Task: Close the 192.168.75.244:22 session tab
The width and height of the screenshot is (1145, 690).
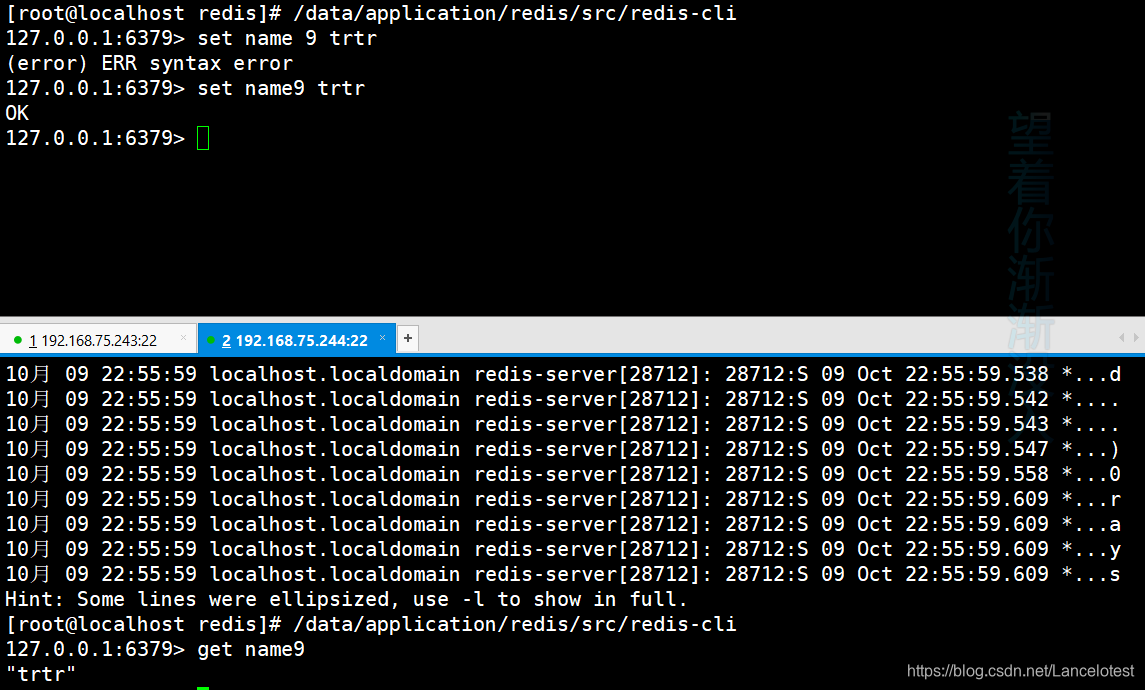Action: (382, 338)
